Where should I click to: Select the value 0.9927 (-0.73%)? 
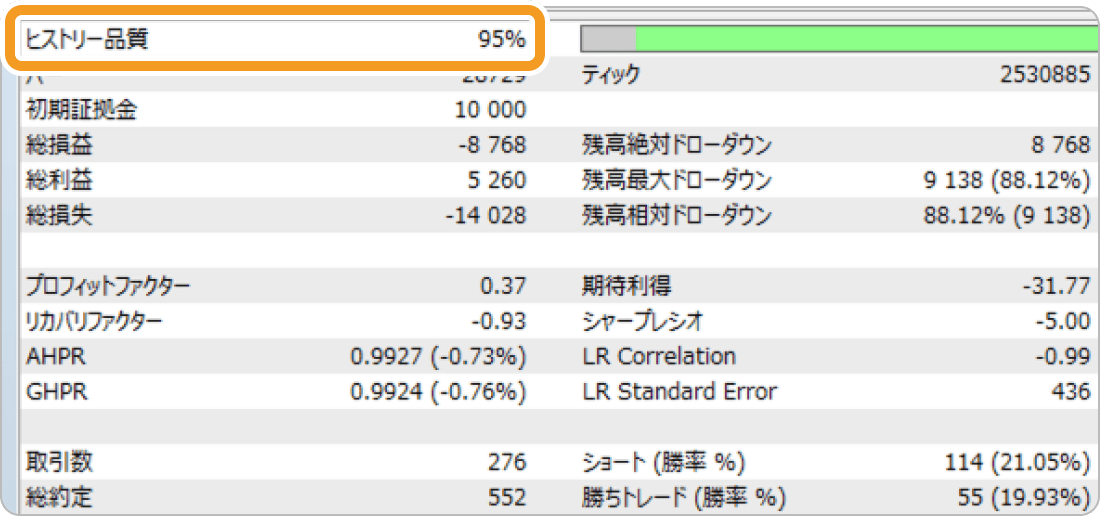pyautogui.click(x=438, y=356)
